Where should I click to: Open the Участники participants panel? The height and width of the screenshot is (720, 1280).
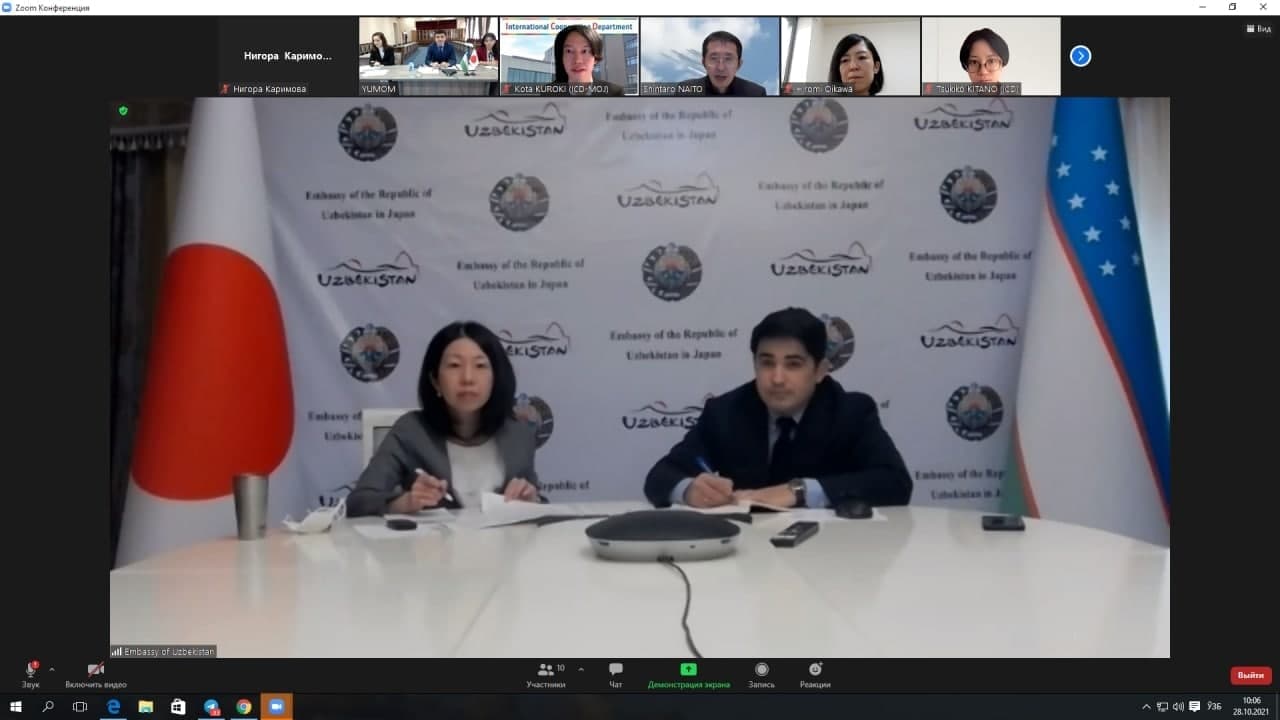click(546, 675)
